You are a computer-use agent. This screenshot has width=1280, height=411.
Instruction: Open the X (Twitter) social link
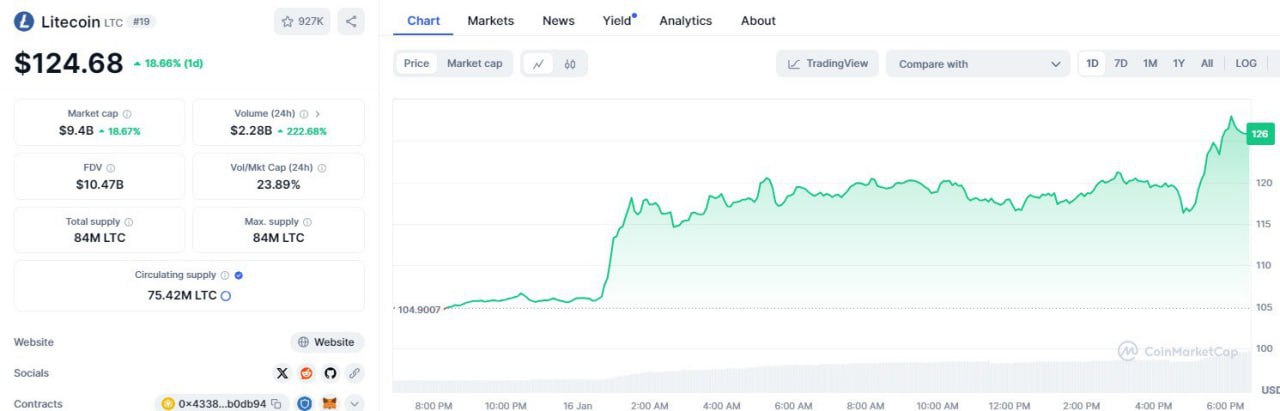[x=282, y=372]
